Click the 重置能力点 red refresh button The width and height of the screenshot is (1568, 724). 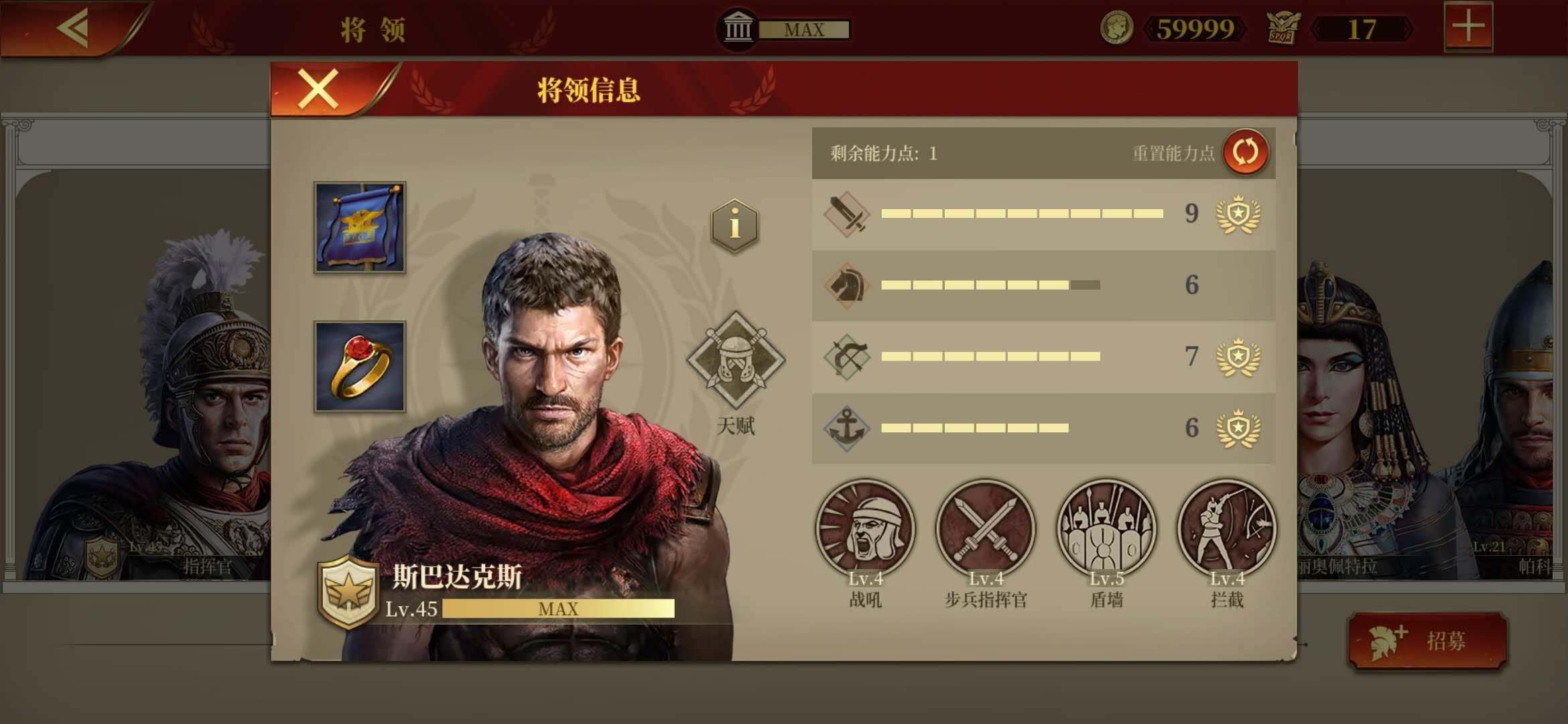click(x=1245, y=152)
